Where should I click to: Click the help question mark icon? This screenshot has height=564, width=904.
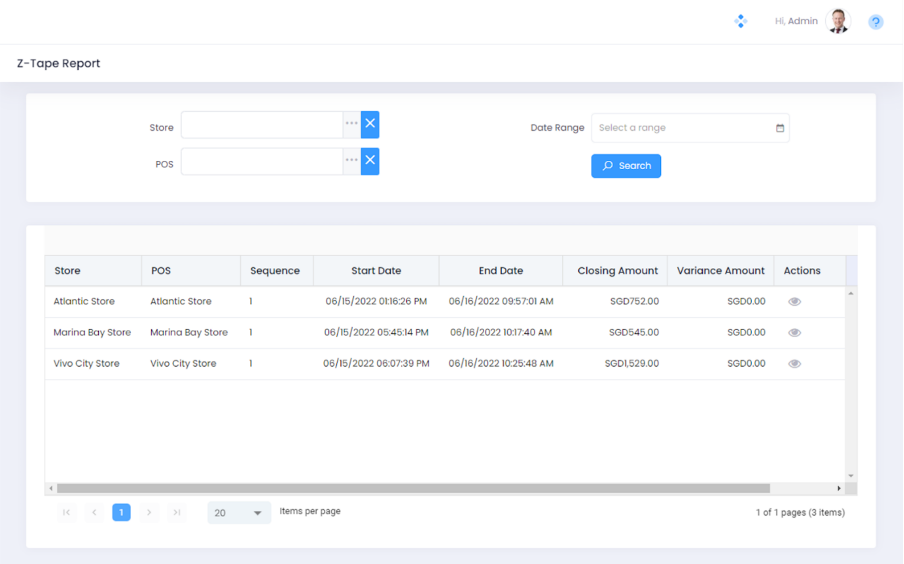click(x=875, y=22)
